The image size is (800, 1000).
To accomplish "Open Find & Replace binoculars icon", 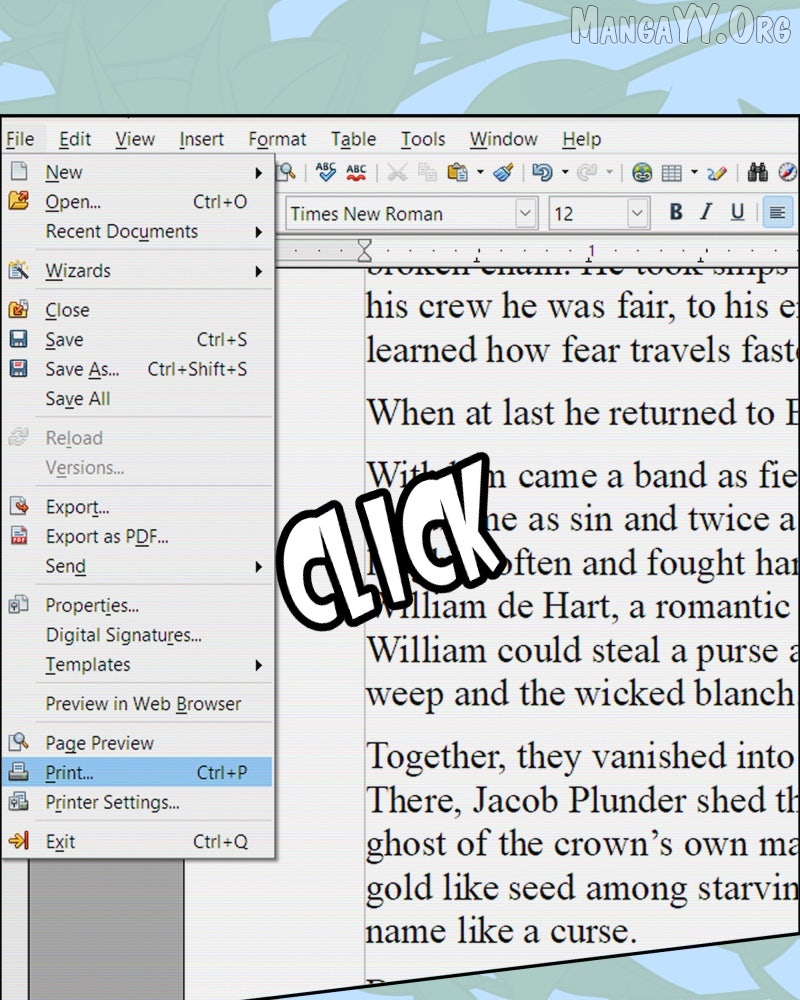I will [x=758, y=172].
